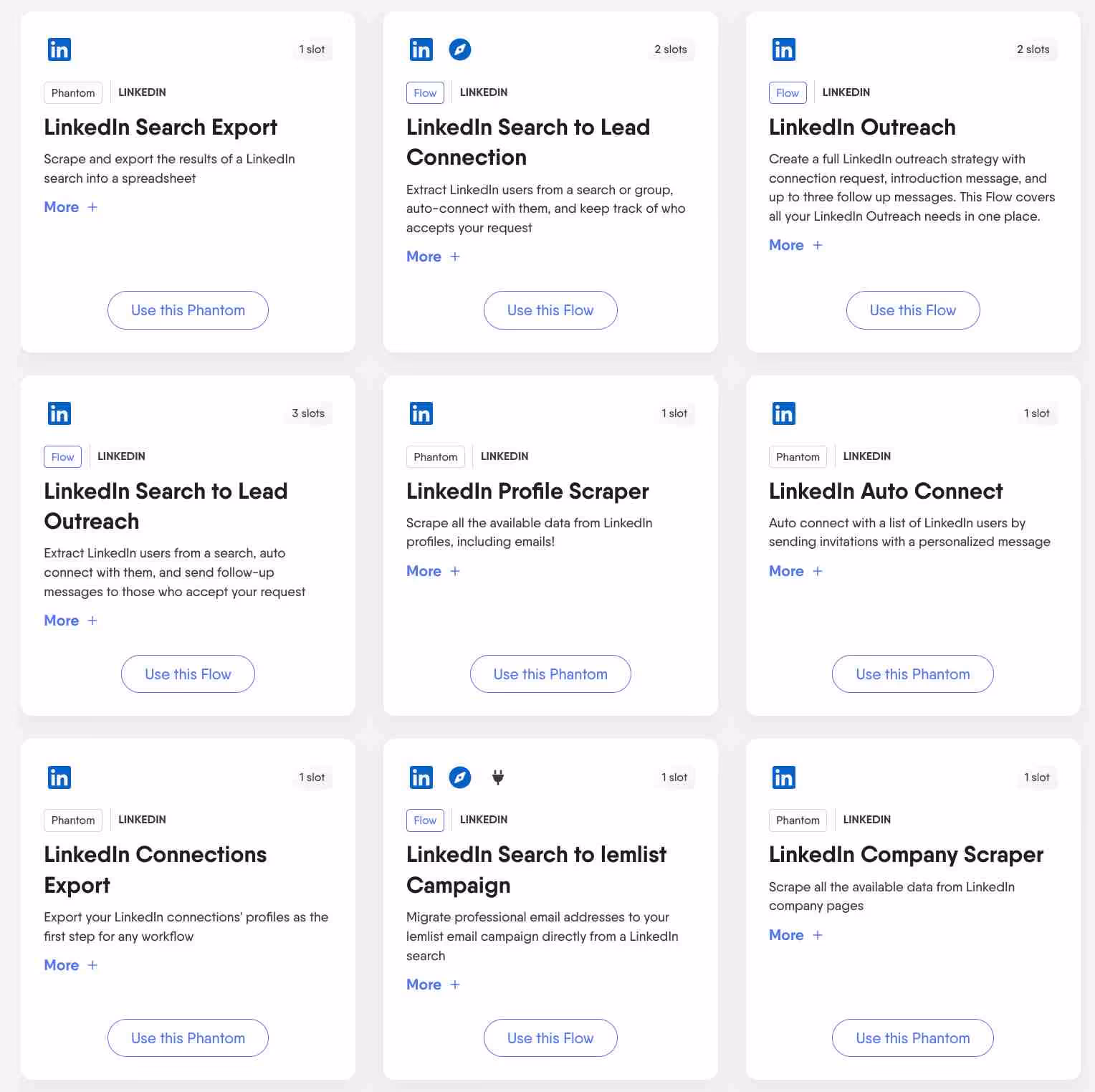Click LINKEDIN category label on LinkedIn Outreach card
Screen dimensions: 1095x1092
(x=846, y=92)
